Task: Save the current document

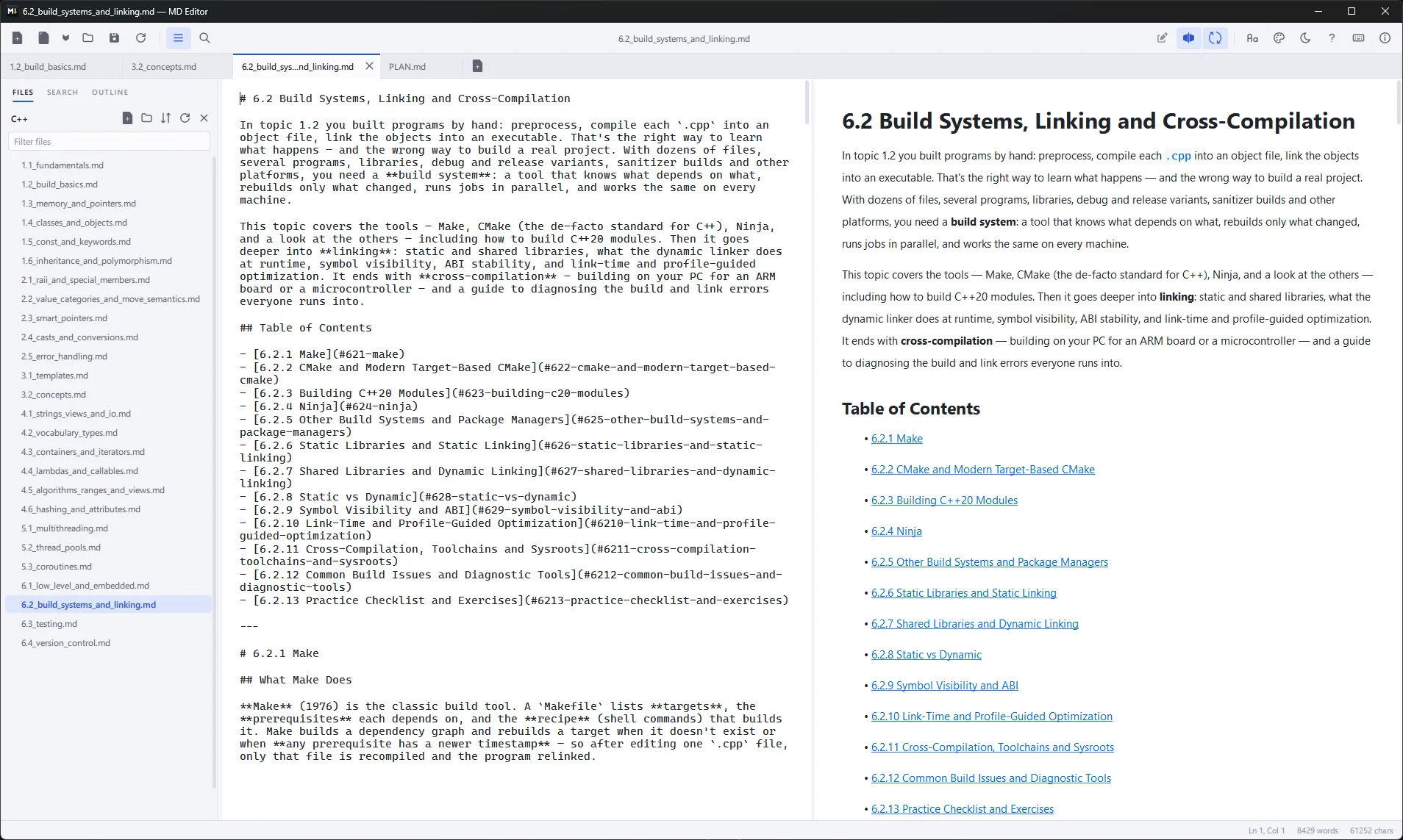Action: pyautogui.click(x=114, y=38)
